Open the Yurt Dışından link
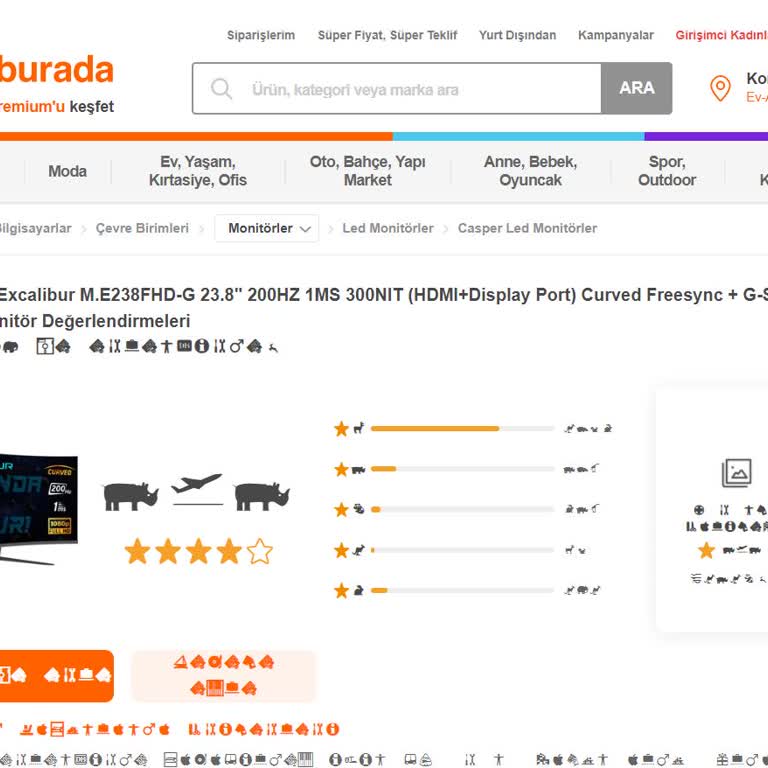The image size is (768, 768). tap(517, 35)
